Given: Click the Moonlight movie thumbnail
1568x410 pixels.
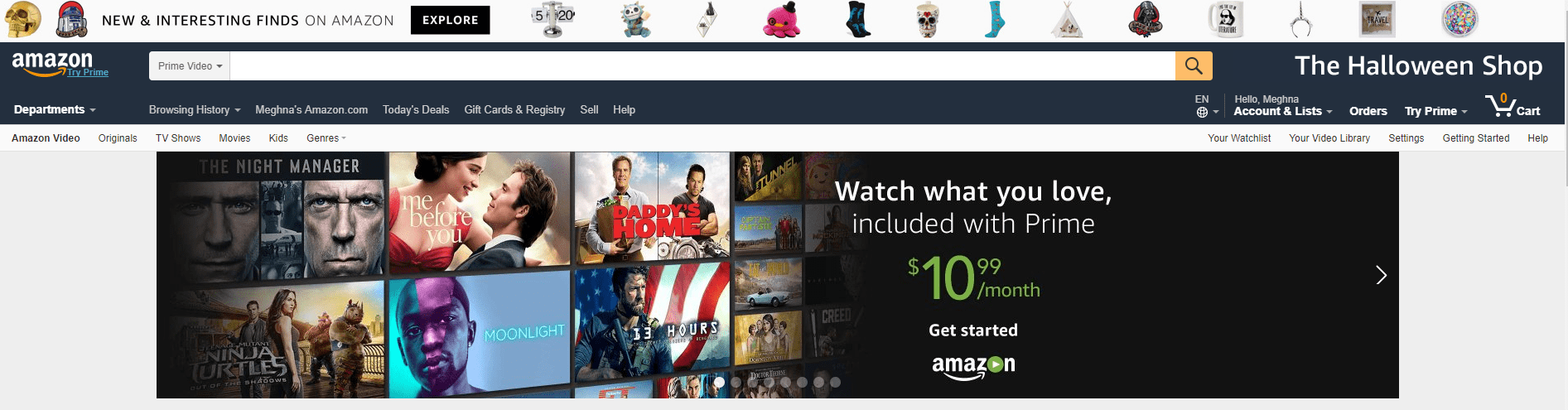Looking at the screenshot, I should (480, 334).
